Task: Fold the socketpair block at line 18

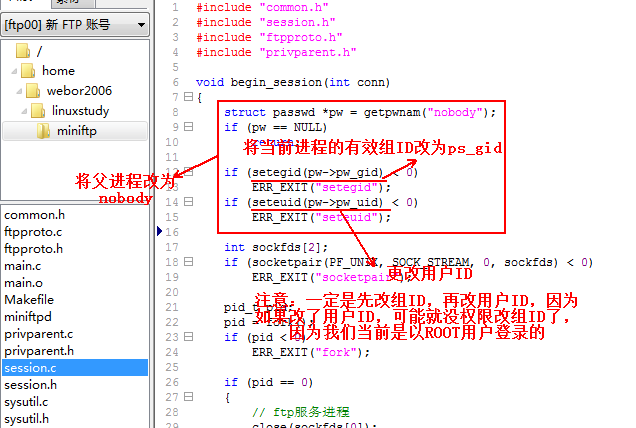Action: (x=189, y=262)
